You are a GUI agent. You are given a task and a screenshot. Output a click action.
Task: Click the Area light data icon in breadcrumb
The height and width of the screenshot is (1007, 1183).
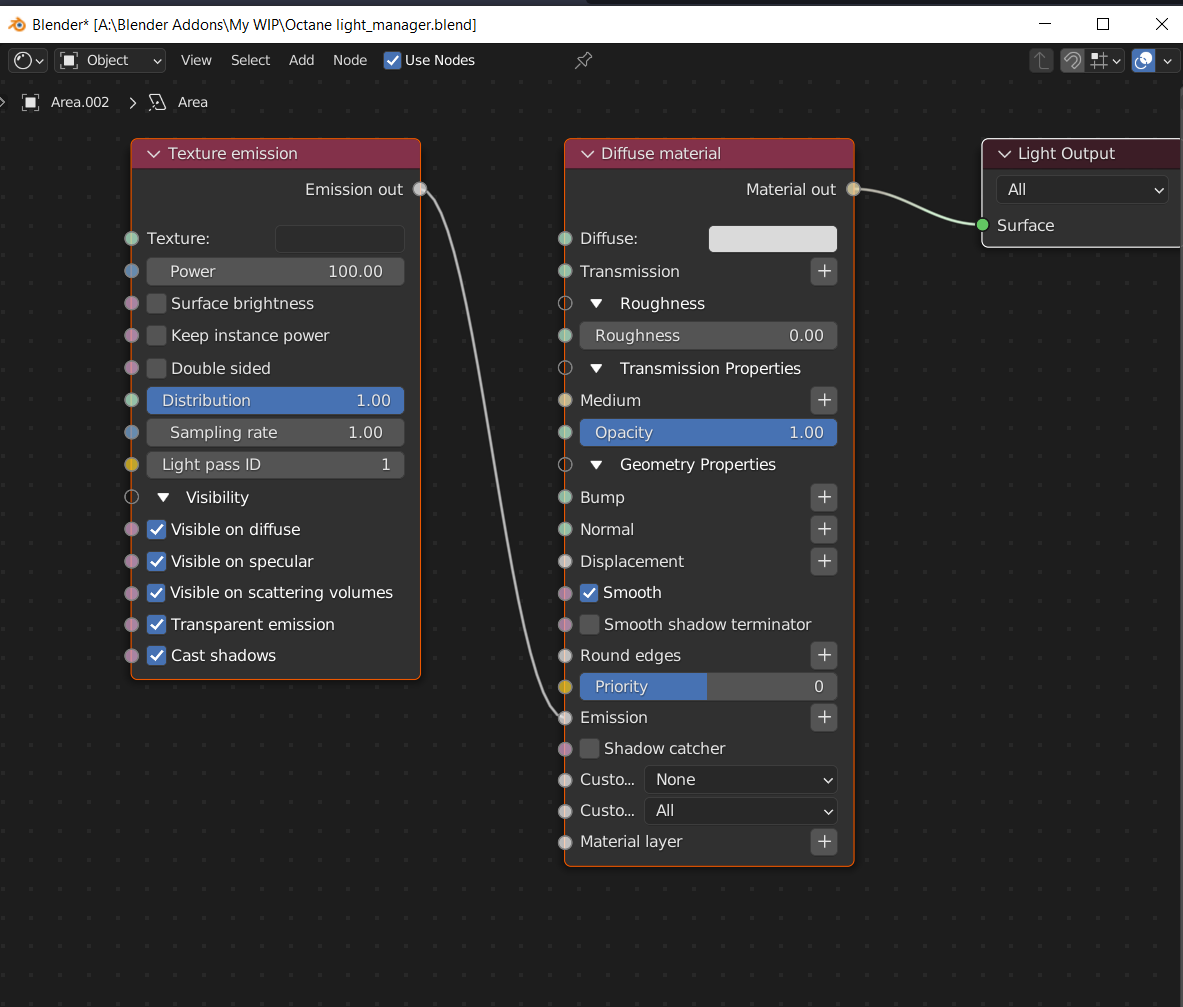click(x=157, y=102)
